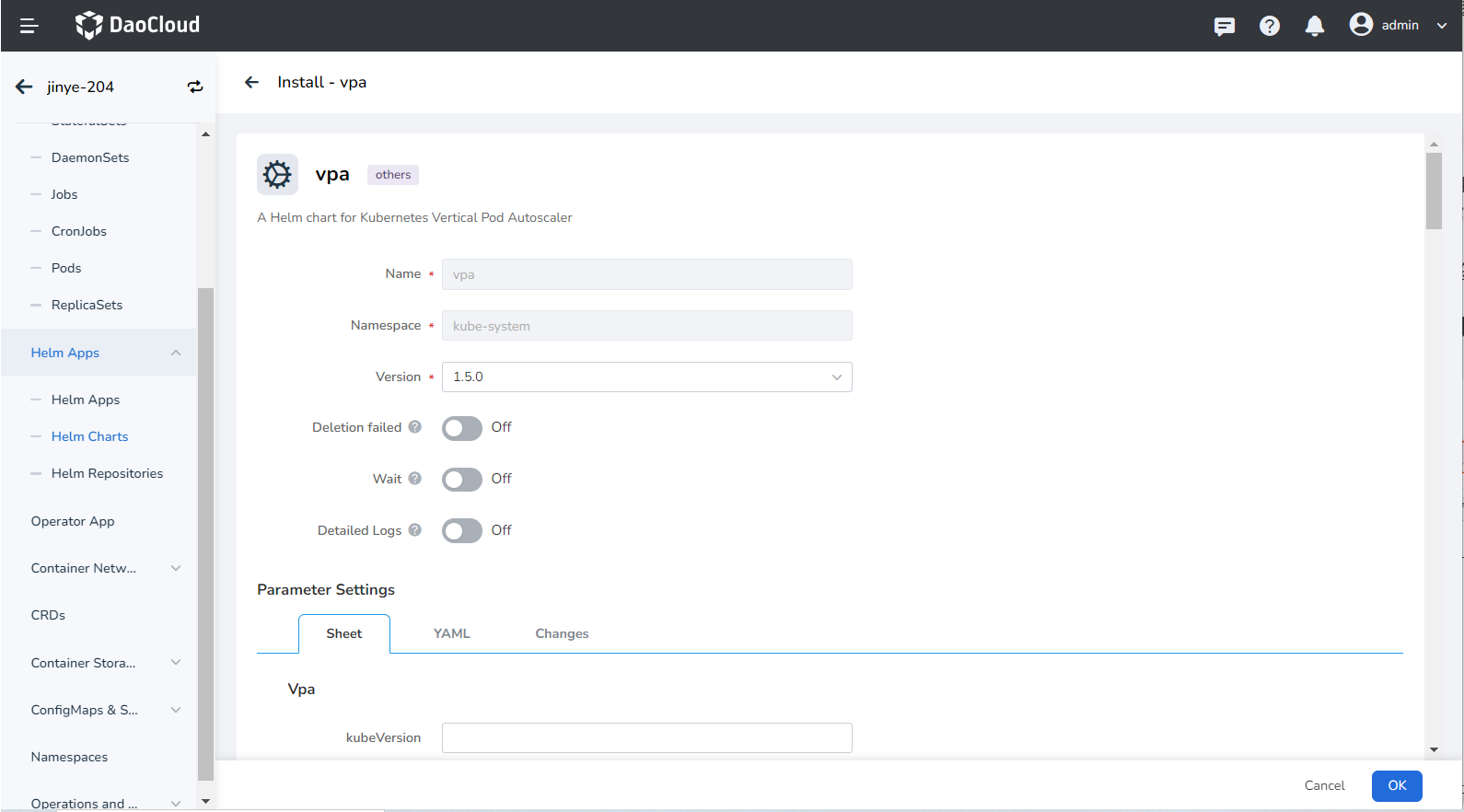1464x812 pixels.
Task: Click the back arrow left of jinye-204
Action: (x=25, y=87)
